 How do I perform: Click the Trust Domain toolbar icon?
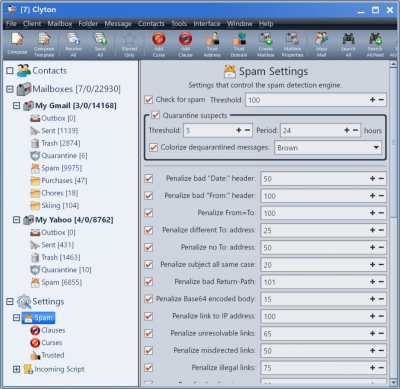coord(239,44)
